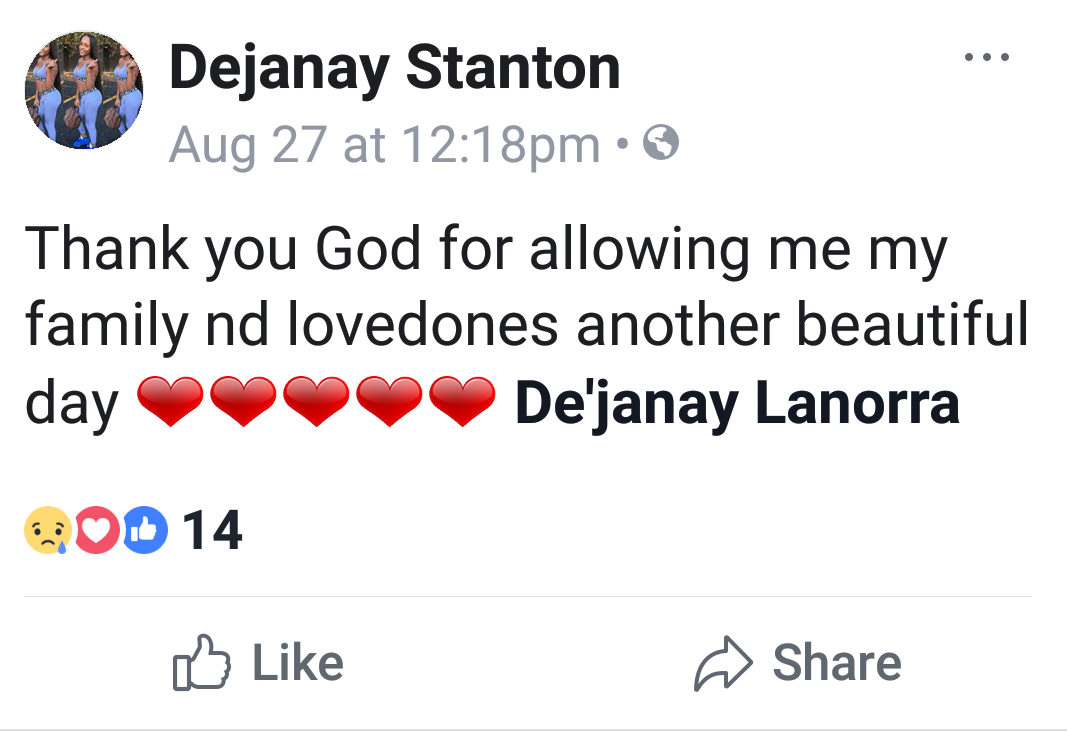The image size is (1067, 731).
Task: Click the post text starting "Thank you God"
Action: click(x=485, y=250)
